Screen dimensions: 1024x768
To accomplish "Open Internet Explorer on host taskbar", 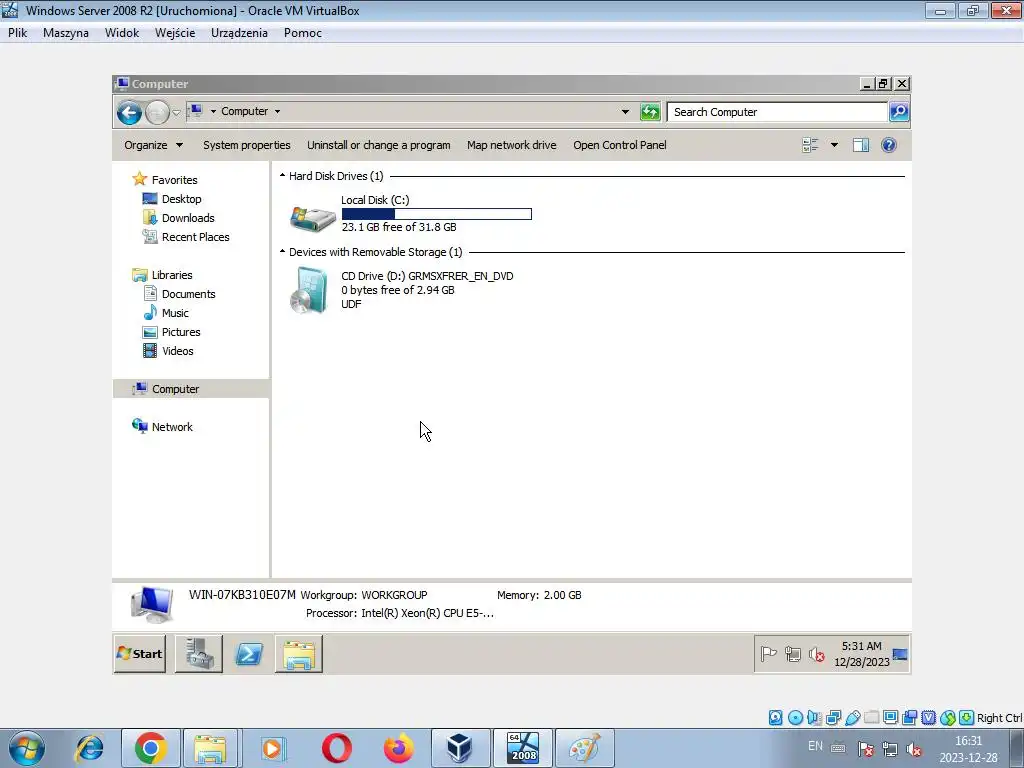I will pyautogui.click(x=89, y=748).
